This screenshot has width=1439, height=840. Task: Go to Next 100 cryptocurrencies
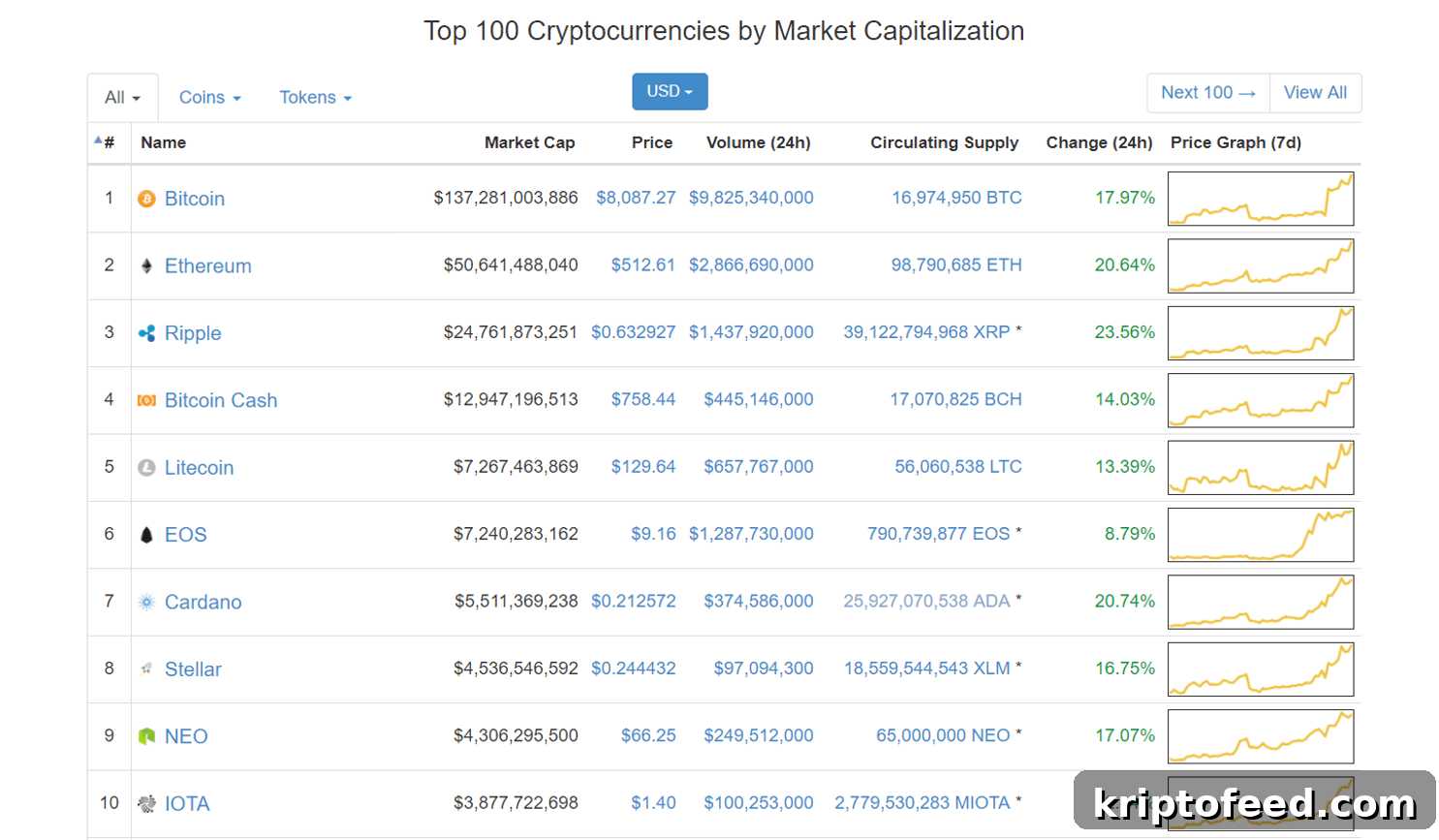point(1208,92)
